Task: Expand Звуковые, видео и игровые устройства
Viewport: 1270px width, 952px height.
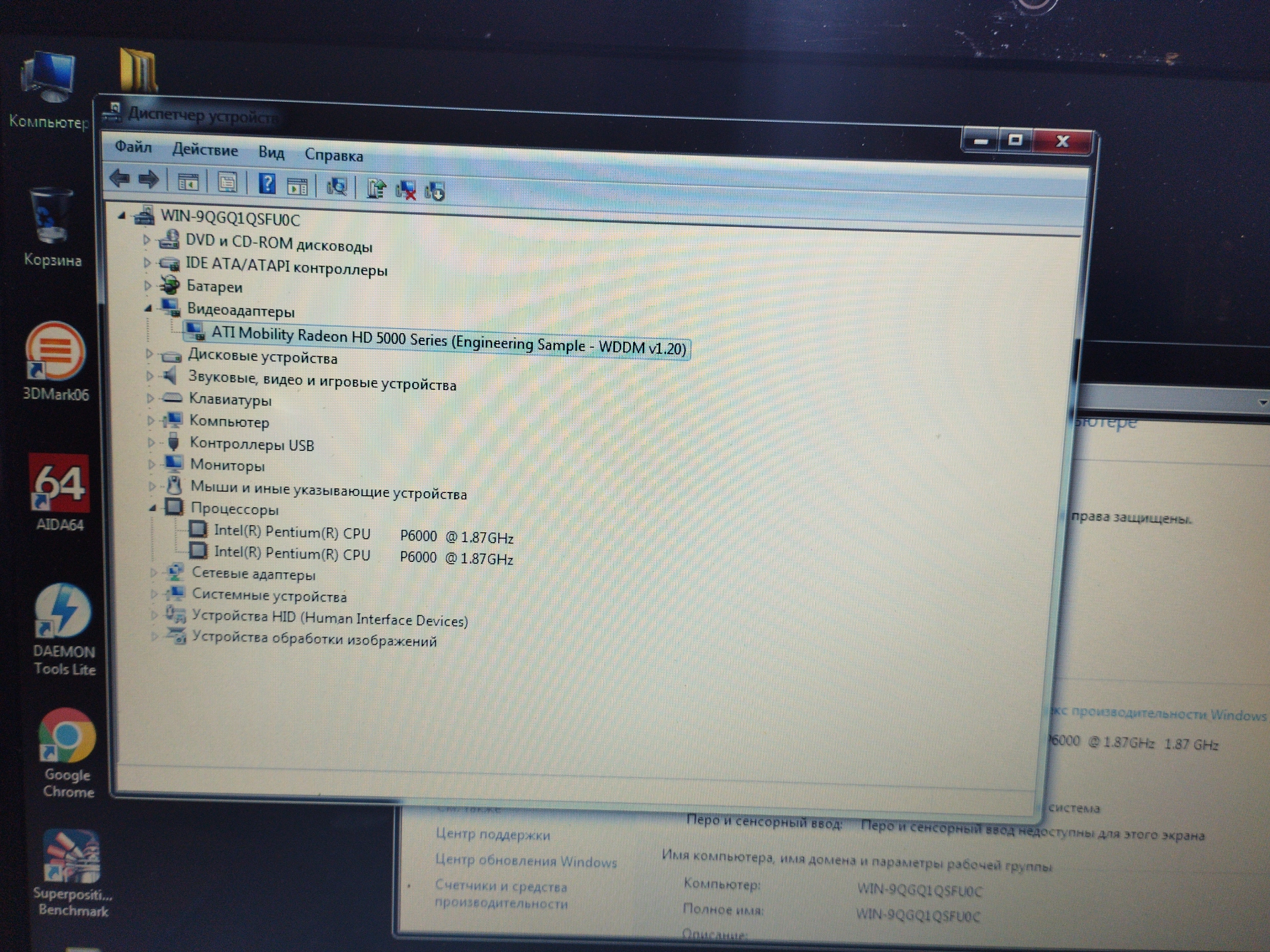Action: 149,376
